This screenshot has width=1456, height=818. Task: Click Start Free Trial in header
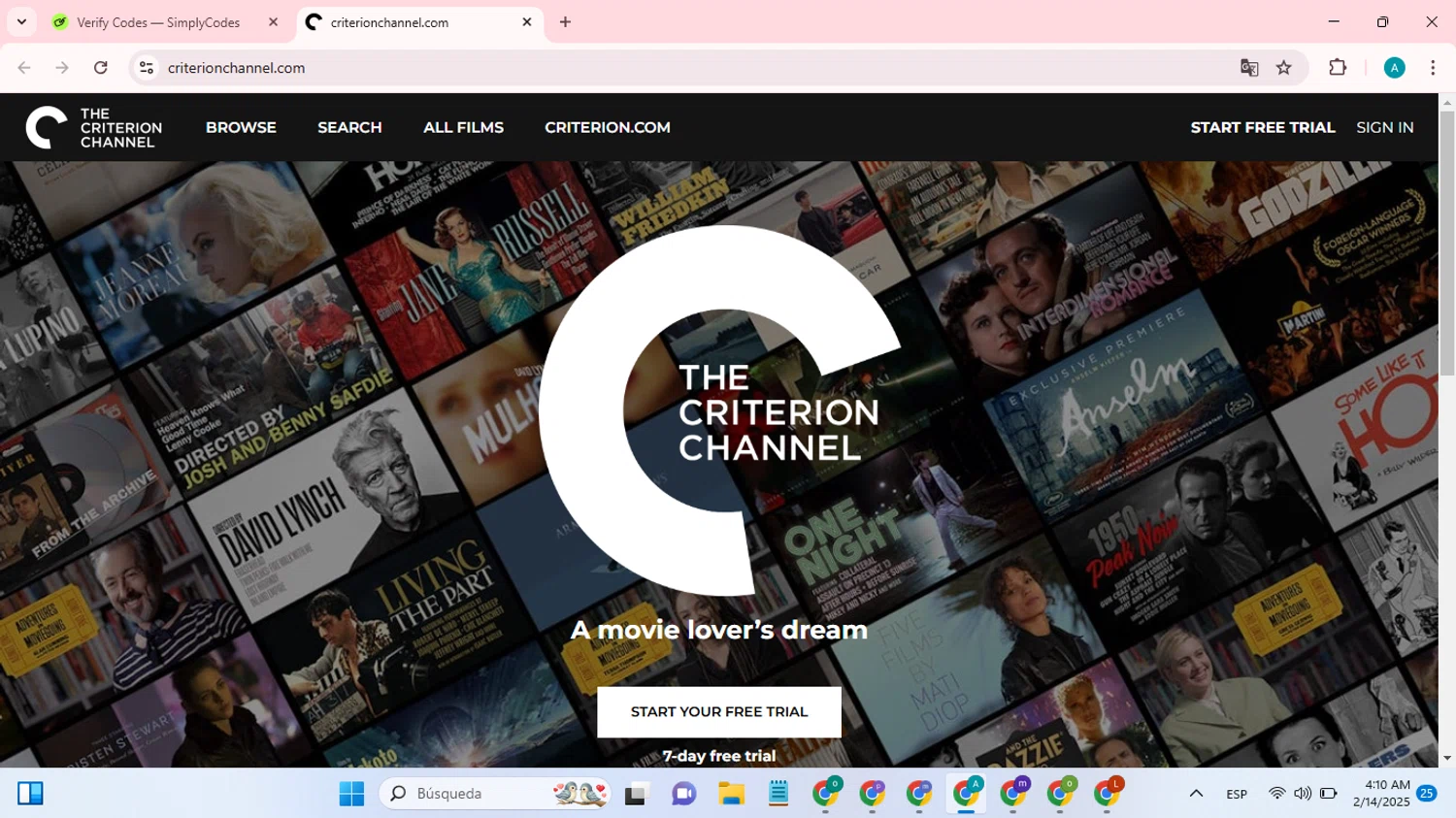pyautogui.click(x=1263, y=127)
